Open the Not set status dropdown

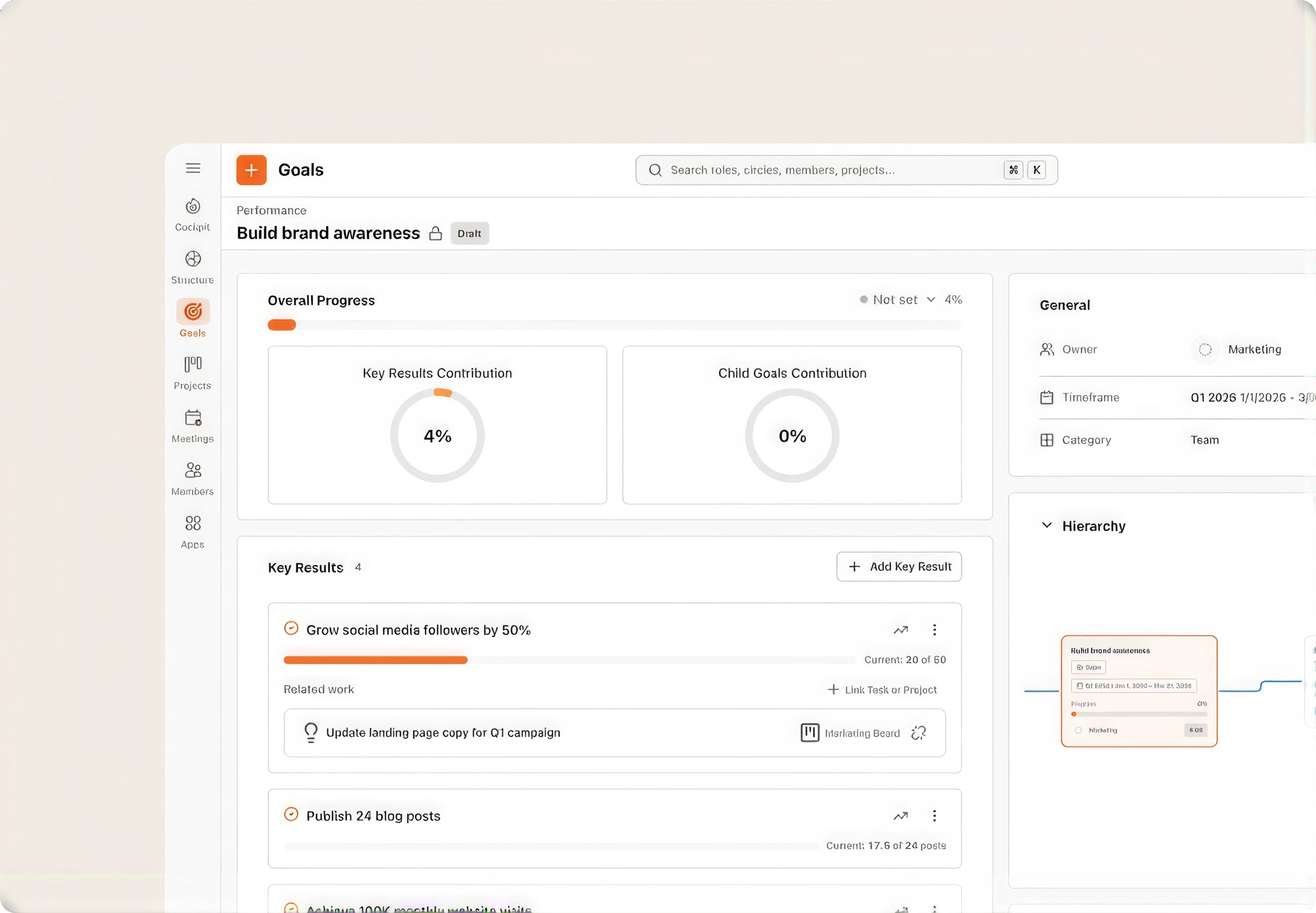coord(898,300)
